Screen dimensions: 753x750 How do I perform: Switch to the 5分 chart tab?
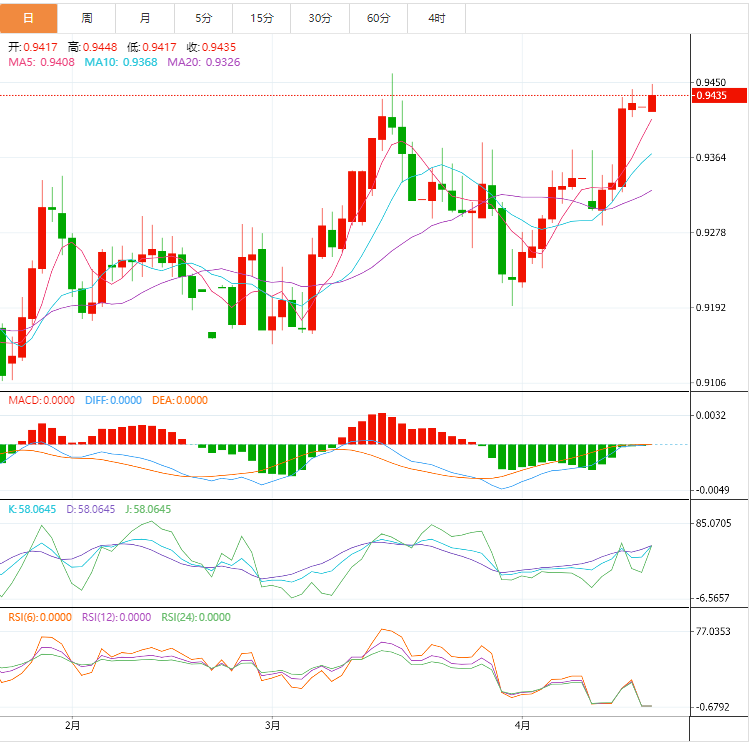[204, 18]
